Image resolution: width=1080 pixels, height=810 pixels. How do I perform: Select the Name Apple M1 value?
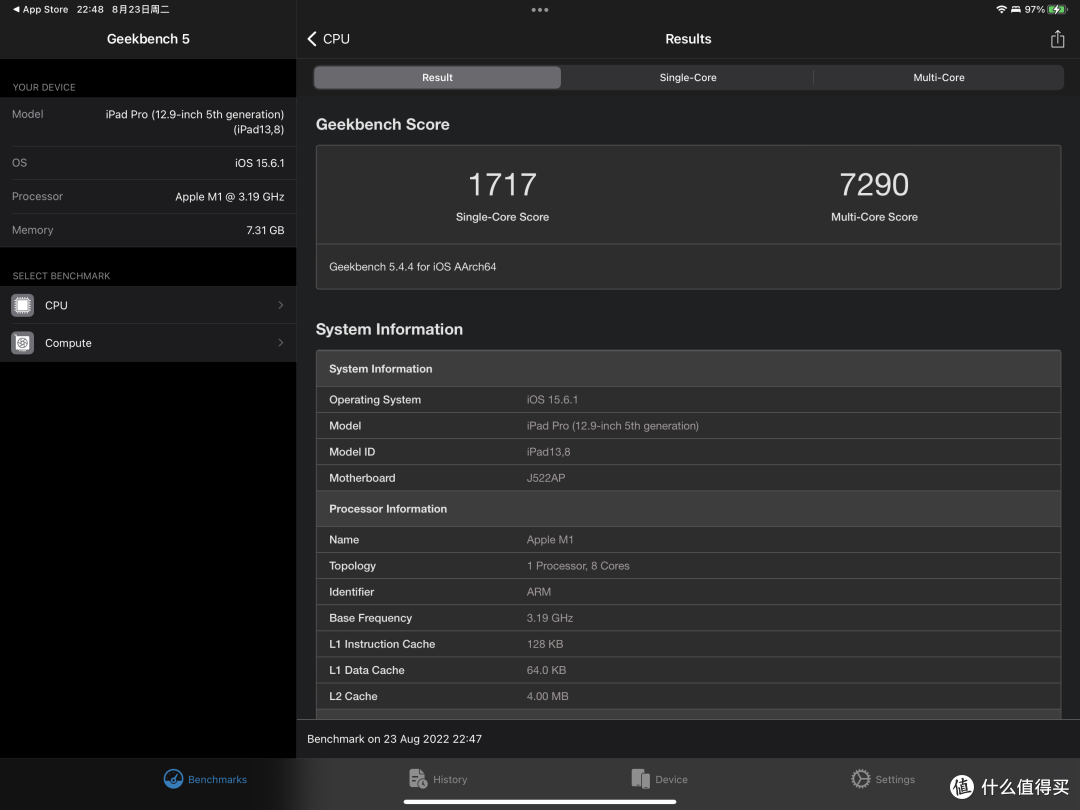(x=550, y=539)
